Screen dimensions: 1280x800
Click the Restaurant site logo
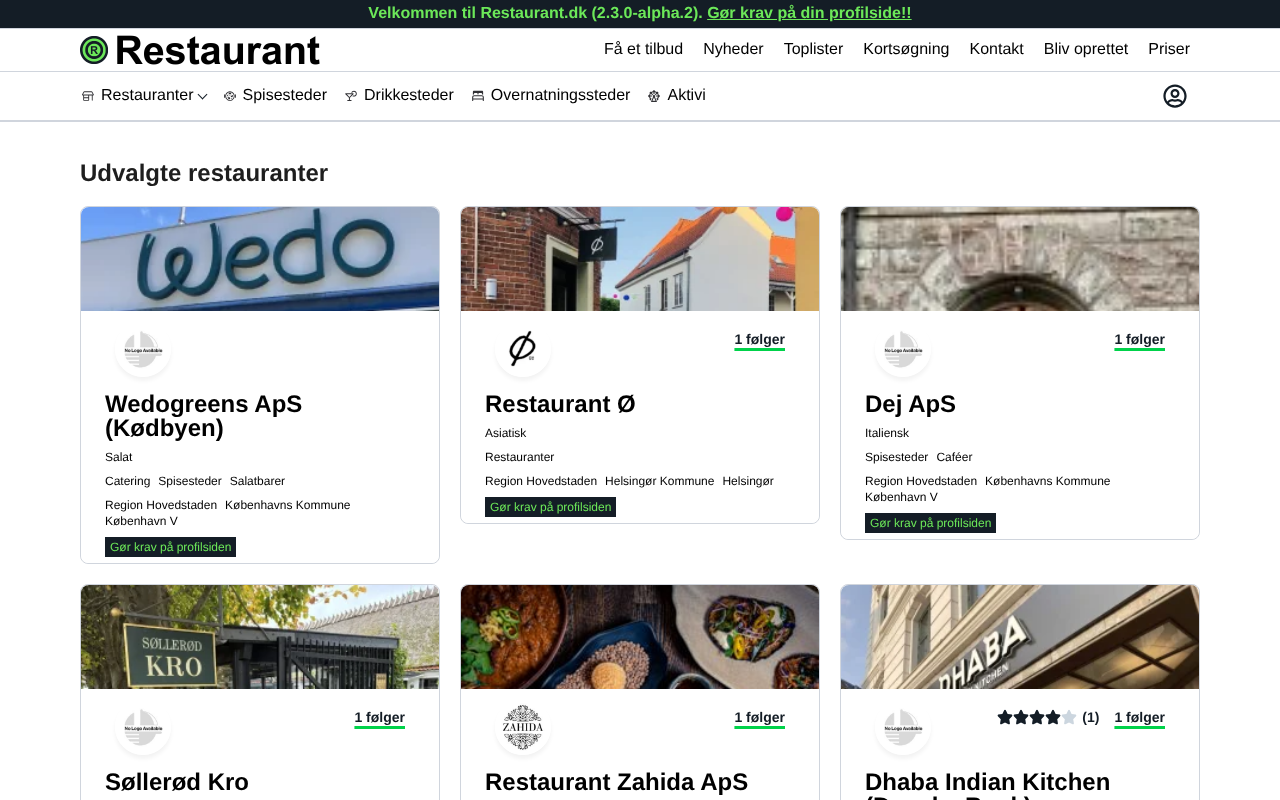(200, 50)
